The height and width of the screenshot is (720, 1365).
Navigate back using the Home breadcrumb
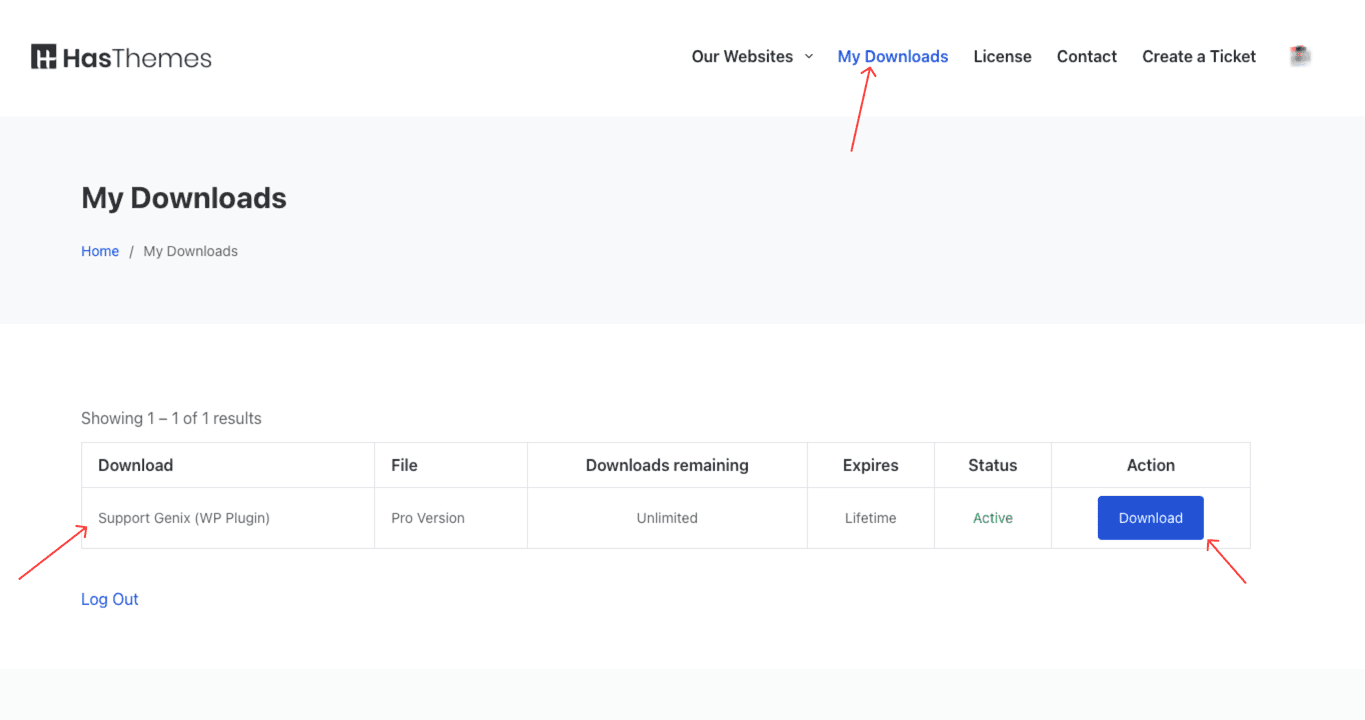(99, 250)
